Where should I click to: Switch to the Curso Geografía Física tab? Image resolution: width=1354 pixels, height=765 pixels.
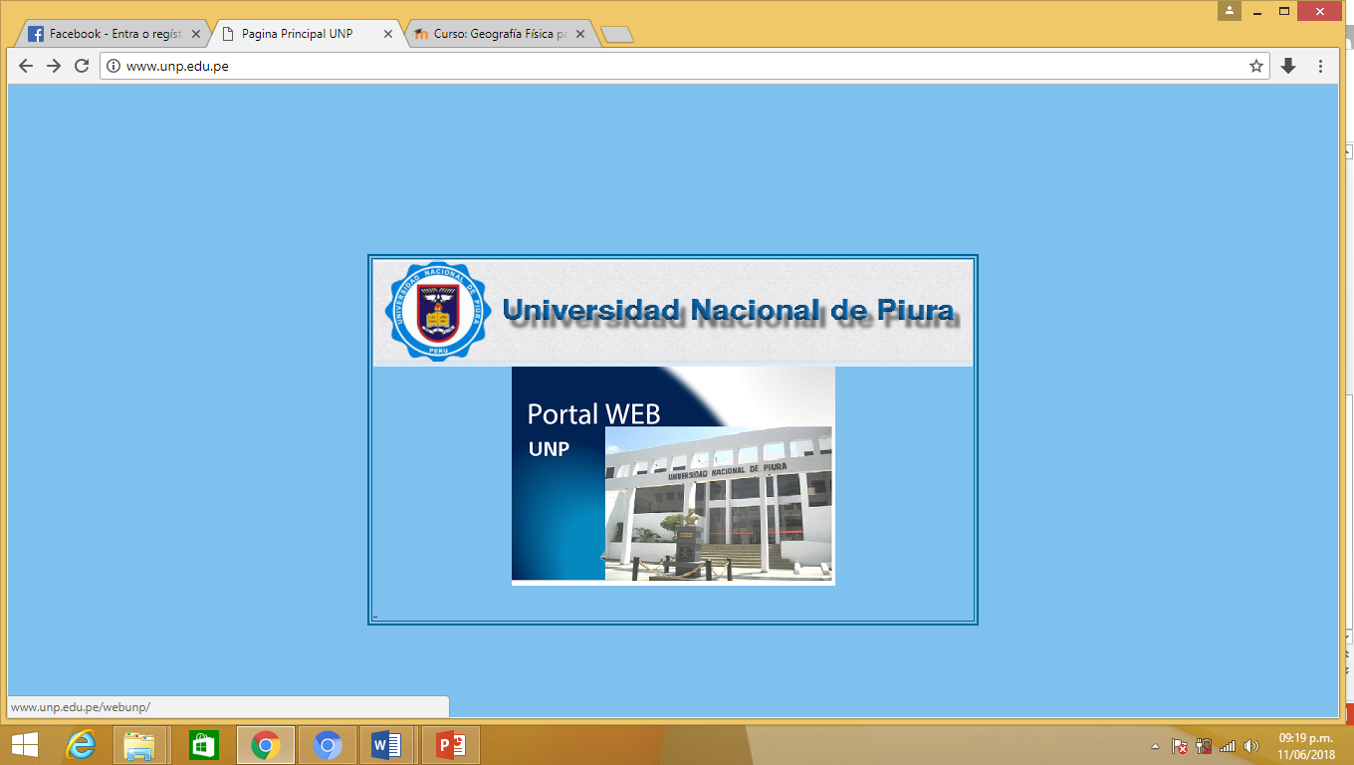point(490,33)
